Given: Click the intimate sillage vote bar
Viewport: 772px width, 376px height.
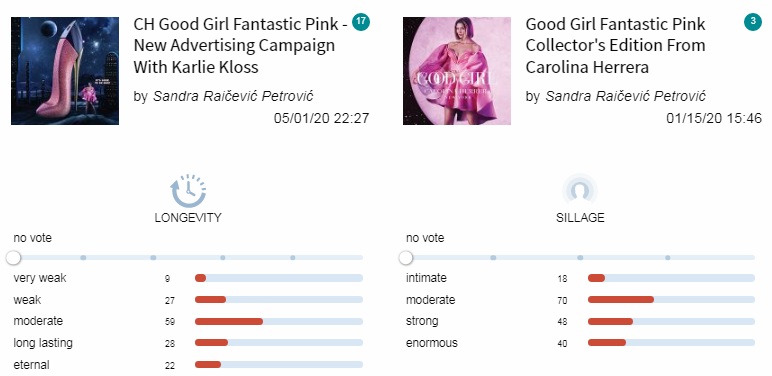Looking at the screenshot, I should (671, 278).
